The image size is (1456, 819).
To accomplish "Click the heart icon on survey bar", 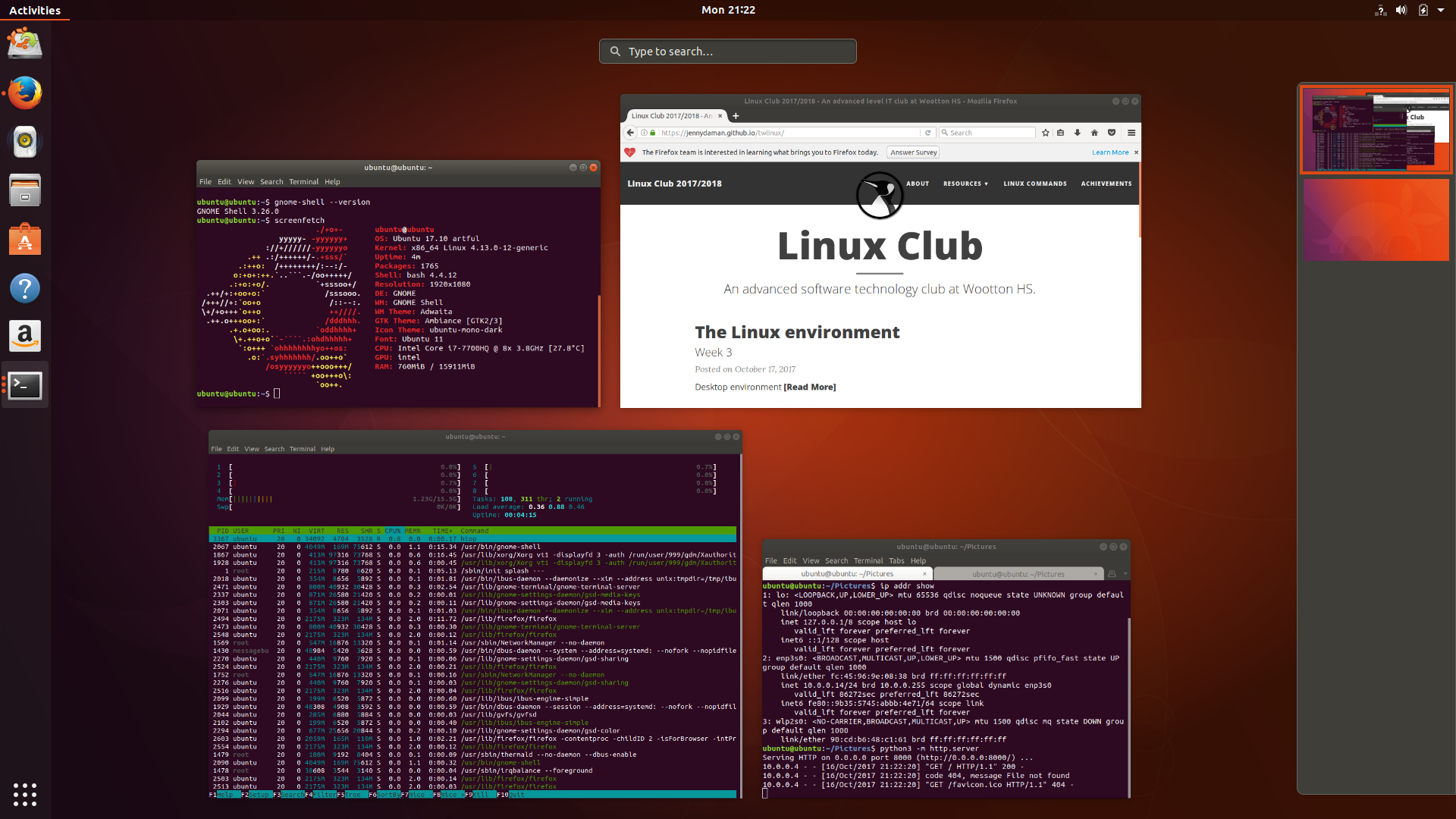I will point(629,152).
